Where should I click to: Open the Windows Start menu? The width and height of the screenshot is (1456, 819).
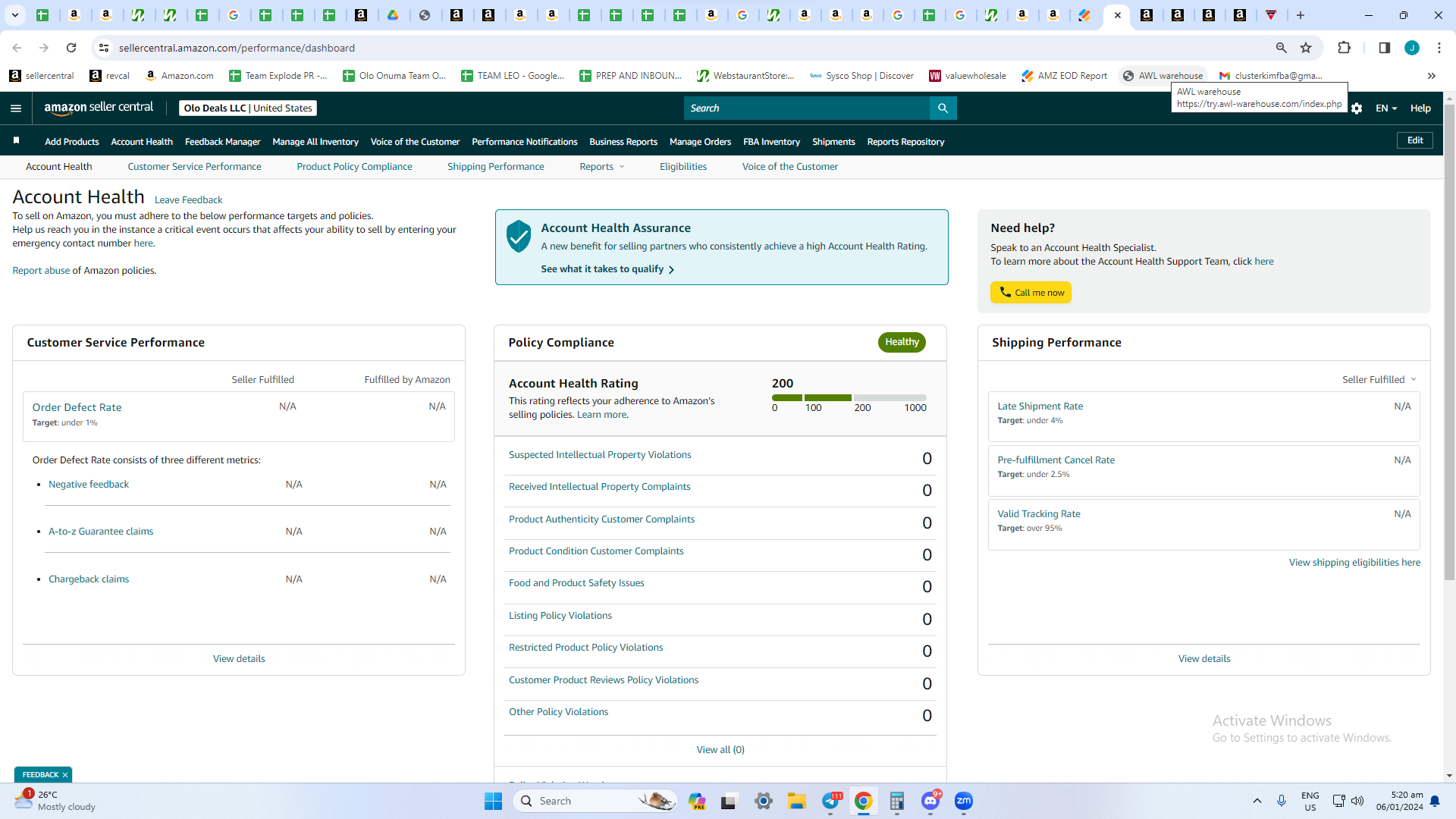point(493,801)
